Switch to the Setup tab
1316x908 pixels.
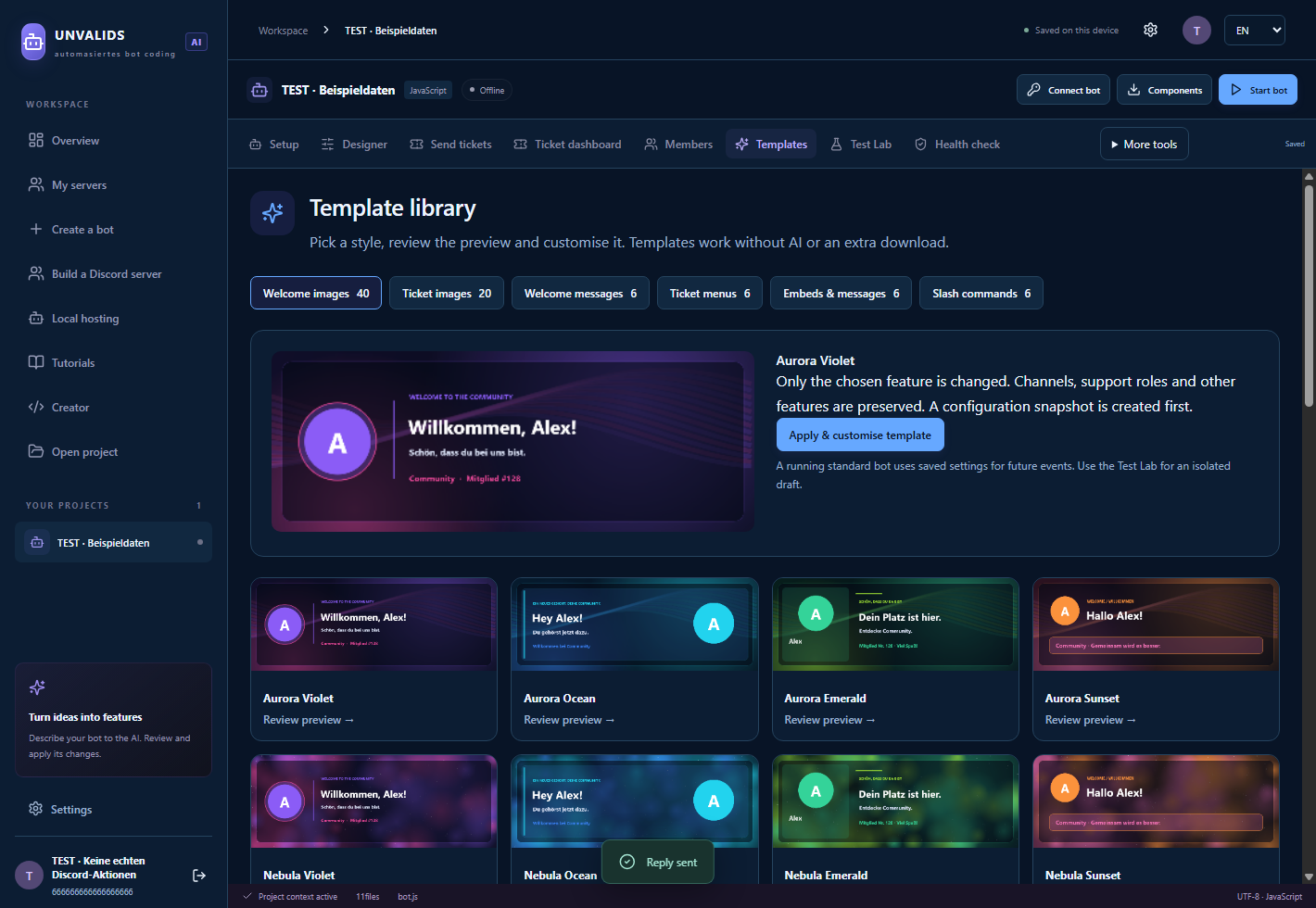[274, 145]
